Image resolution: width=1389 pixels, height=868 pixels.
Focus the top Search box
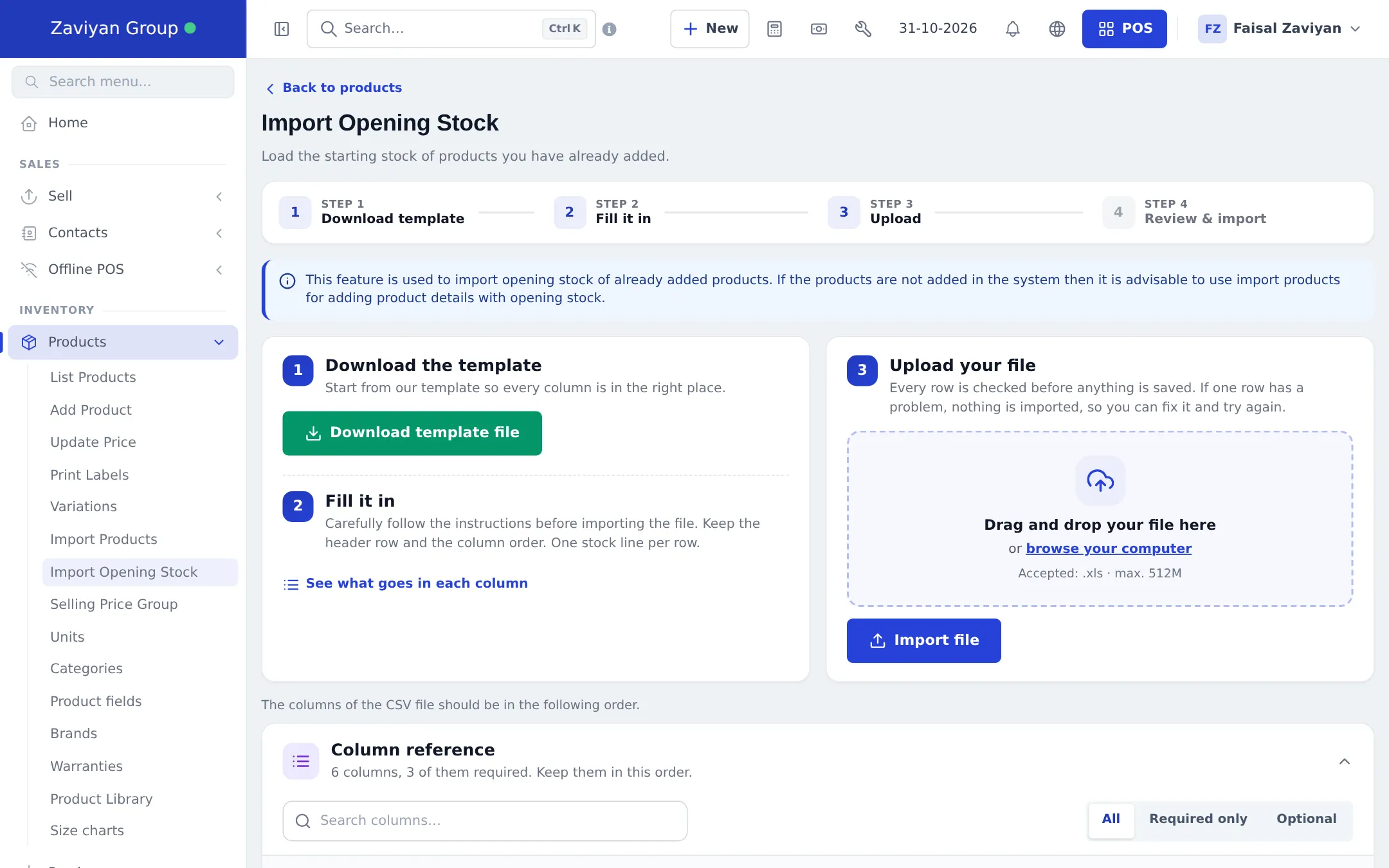(x=451, y=29)
